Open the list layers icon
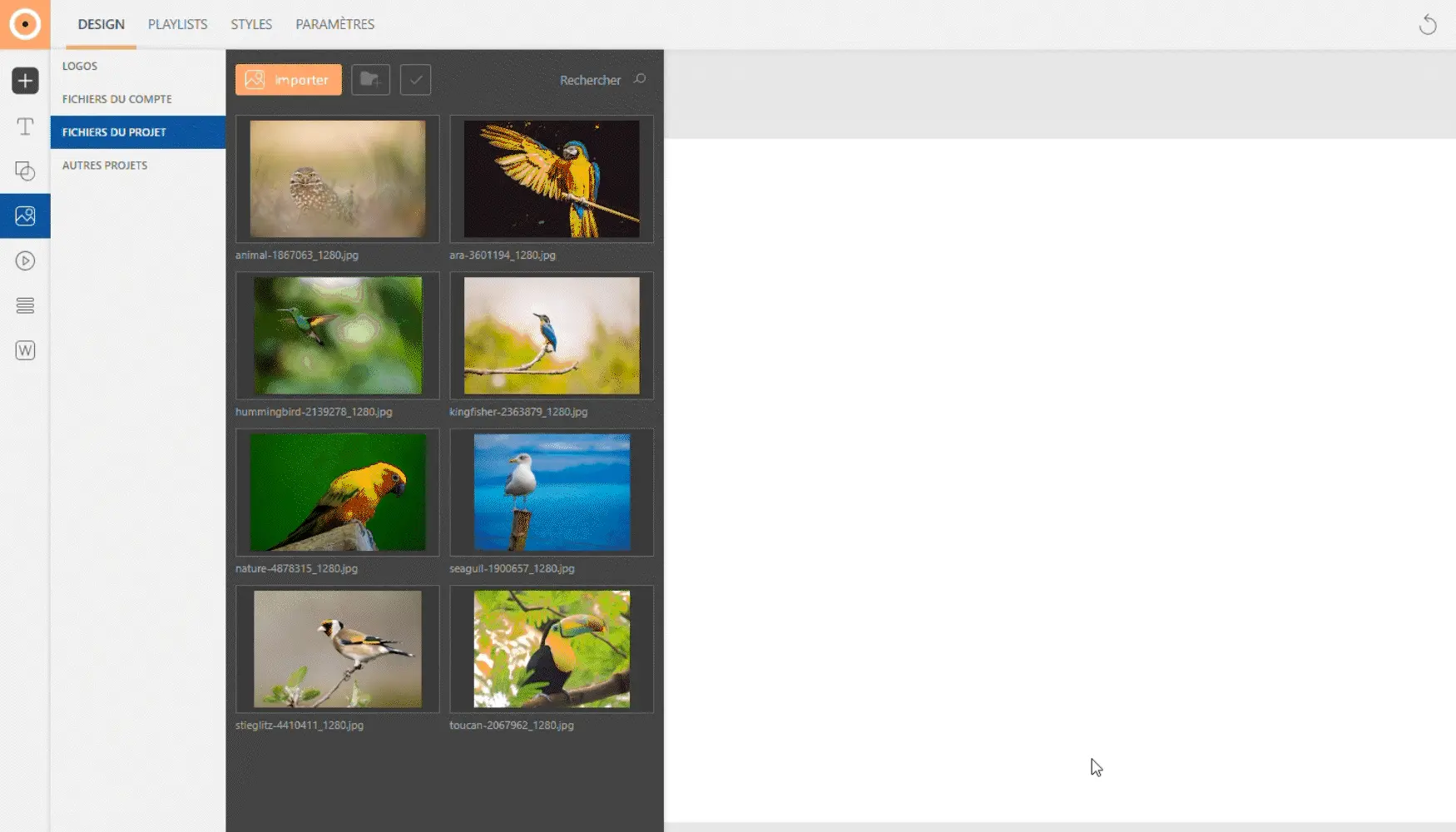Viewport: 1456px width, 832px height. pyautogui.click(x=25, y=306)
